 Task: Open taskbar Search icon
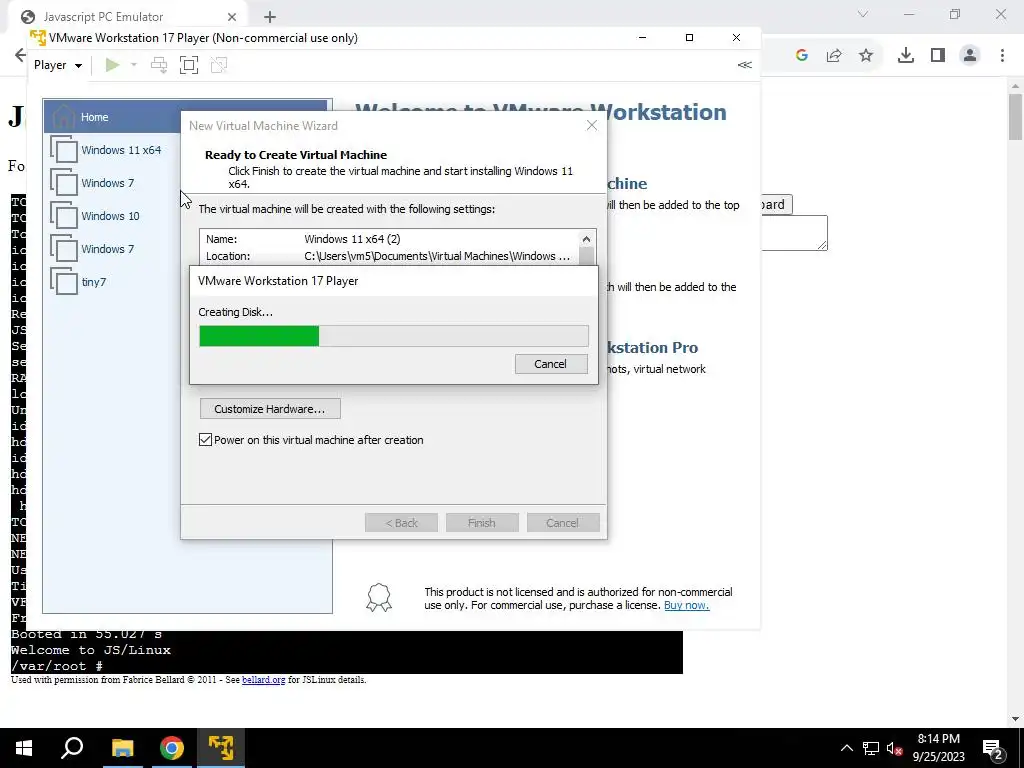(x=72, y=748)
